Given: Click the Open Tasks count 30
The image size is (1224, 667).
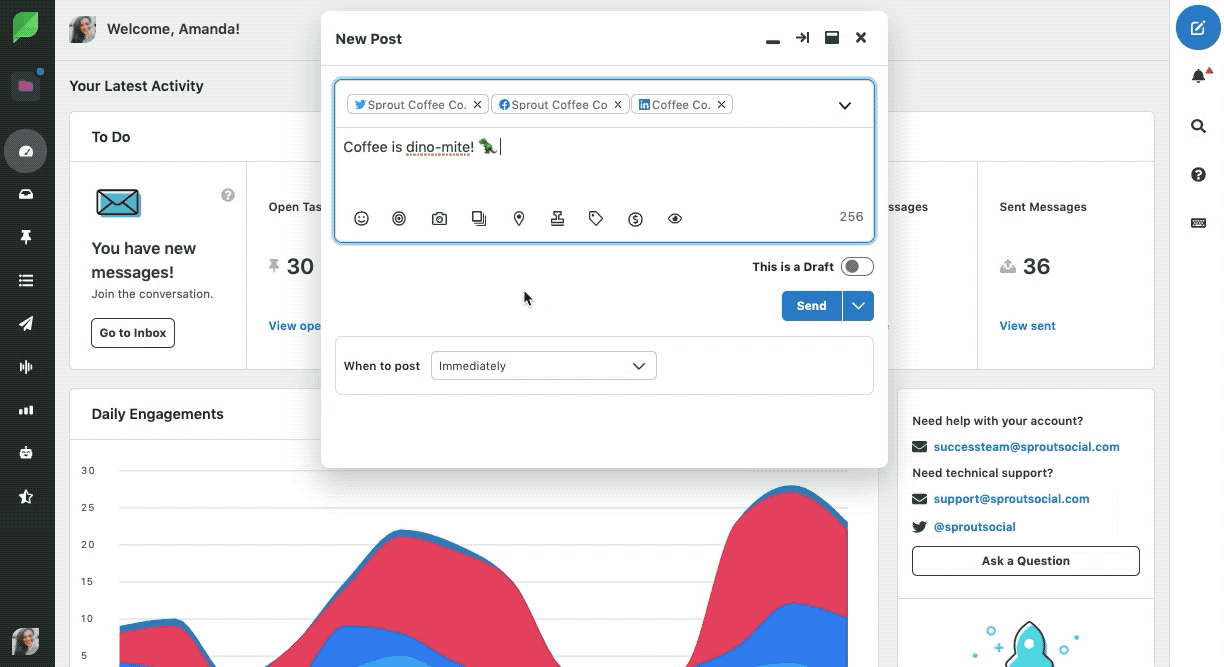Looking at the screenshot, I should tap(300, 266).
